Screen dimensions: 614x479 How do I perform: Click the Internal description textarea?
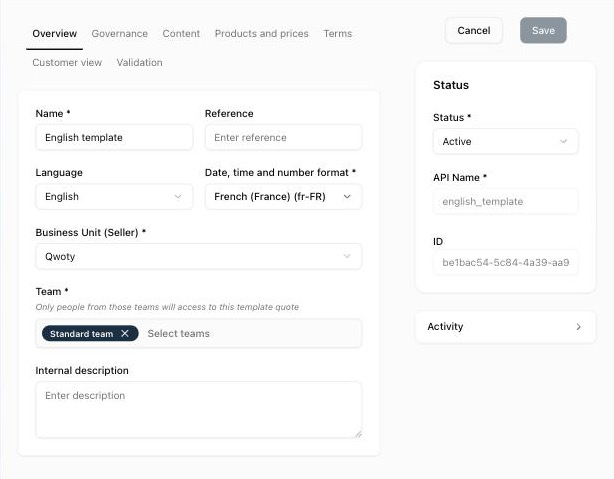(199, 410)
